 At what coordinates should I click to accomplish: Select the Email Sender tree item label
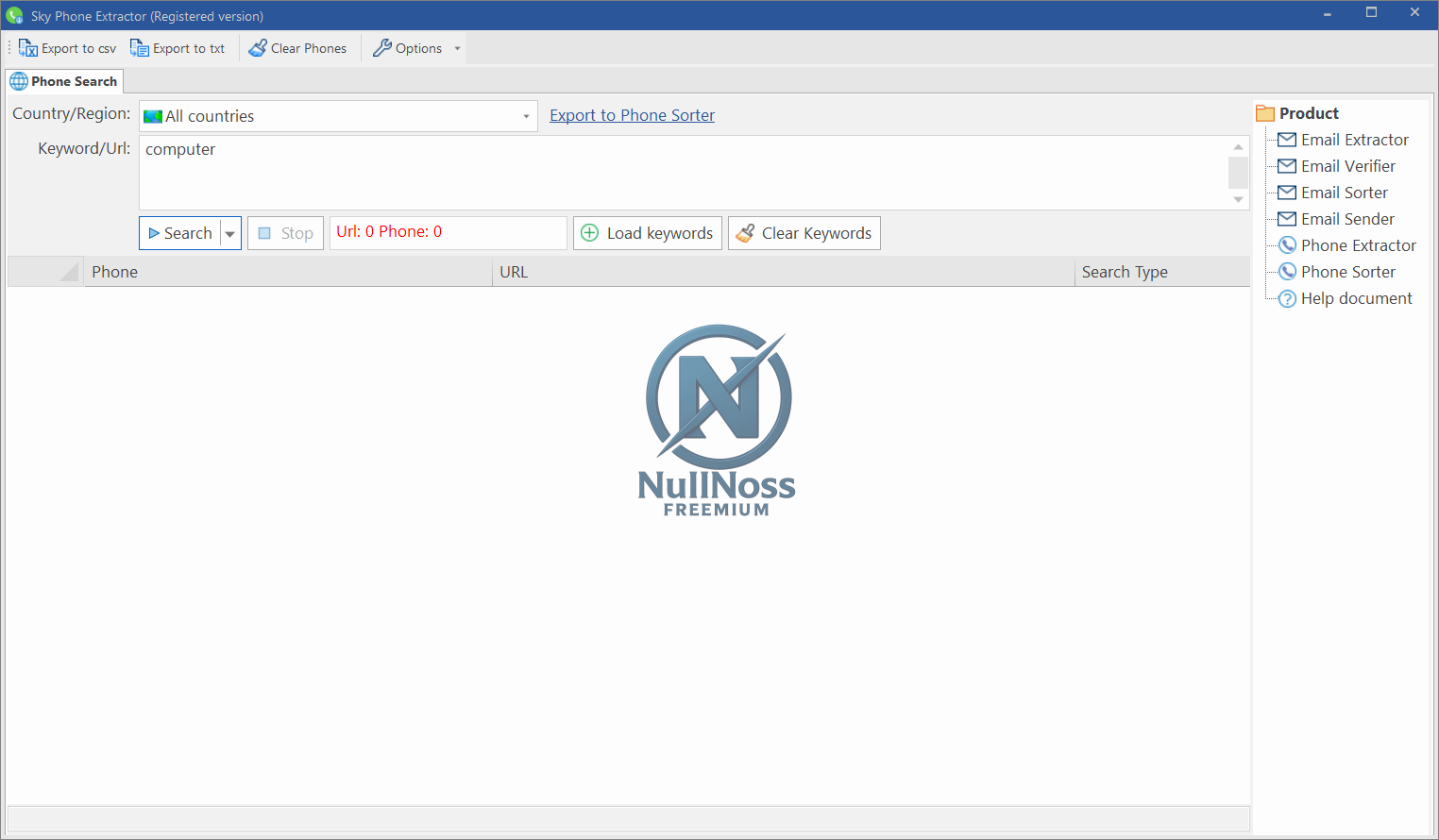(1347, 219)
